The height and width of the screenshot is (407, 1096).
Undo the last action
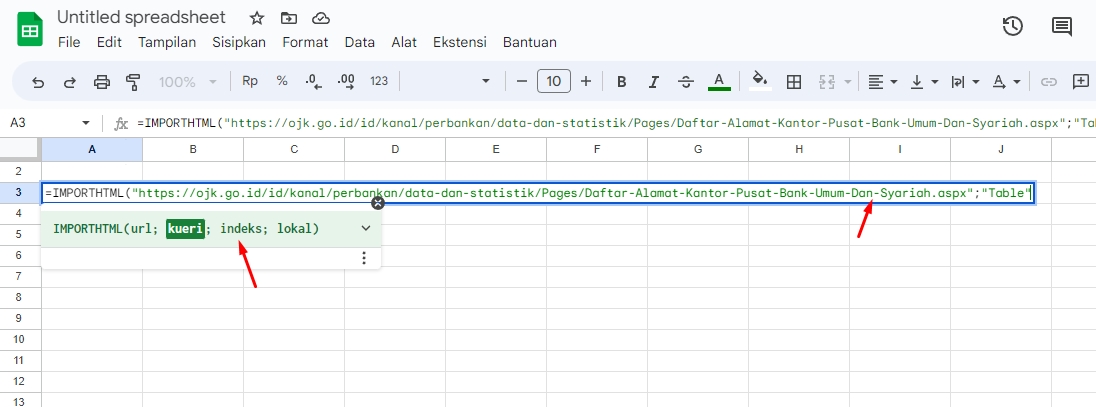click(38, 82)
